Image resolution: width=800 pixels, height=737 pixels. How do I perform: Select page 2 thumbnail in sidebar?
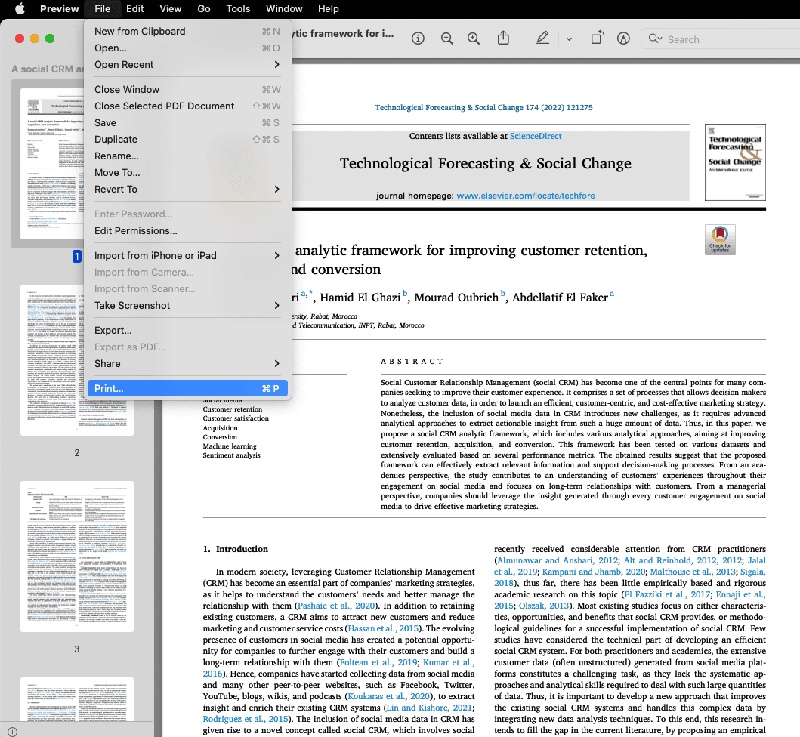[52, 360]
